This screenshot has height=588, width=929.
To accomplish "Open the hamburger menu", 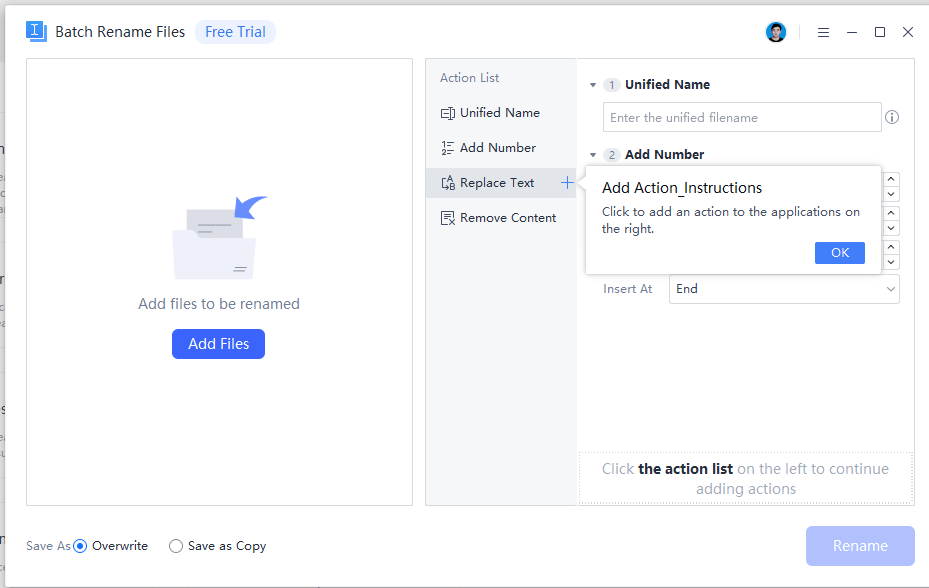I will (x=823, y=31).
